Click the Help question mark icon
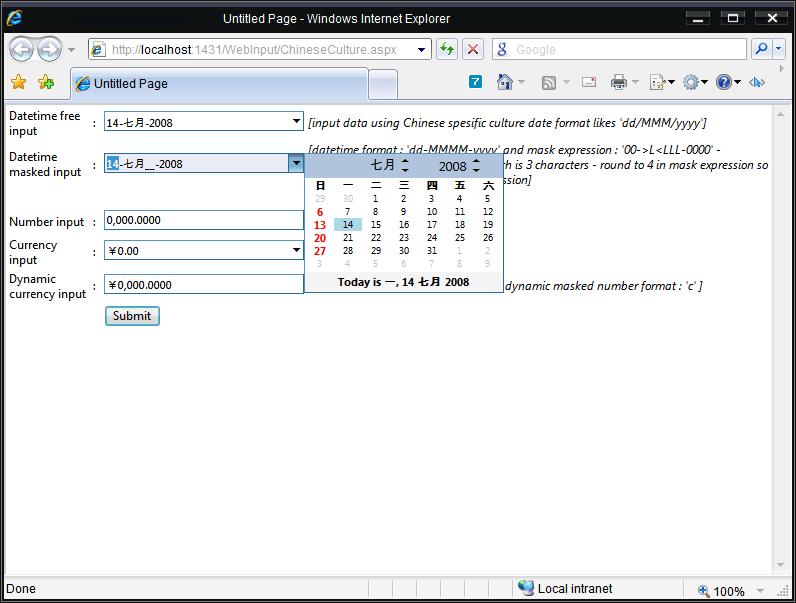 (x=723, y=83)
